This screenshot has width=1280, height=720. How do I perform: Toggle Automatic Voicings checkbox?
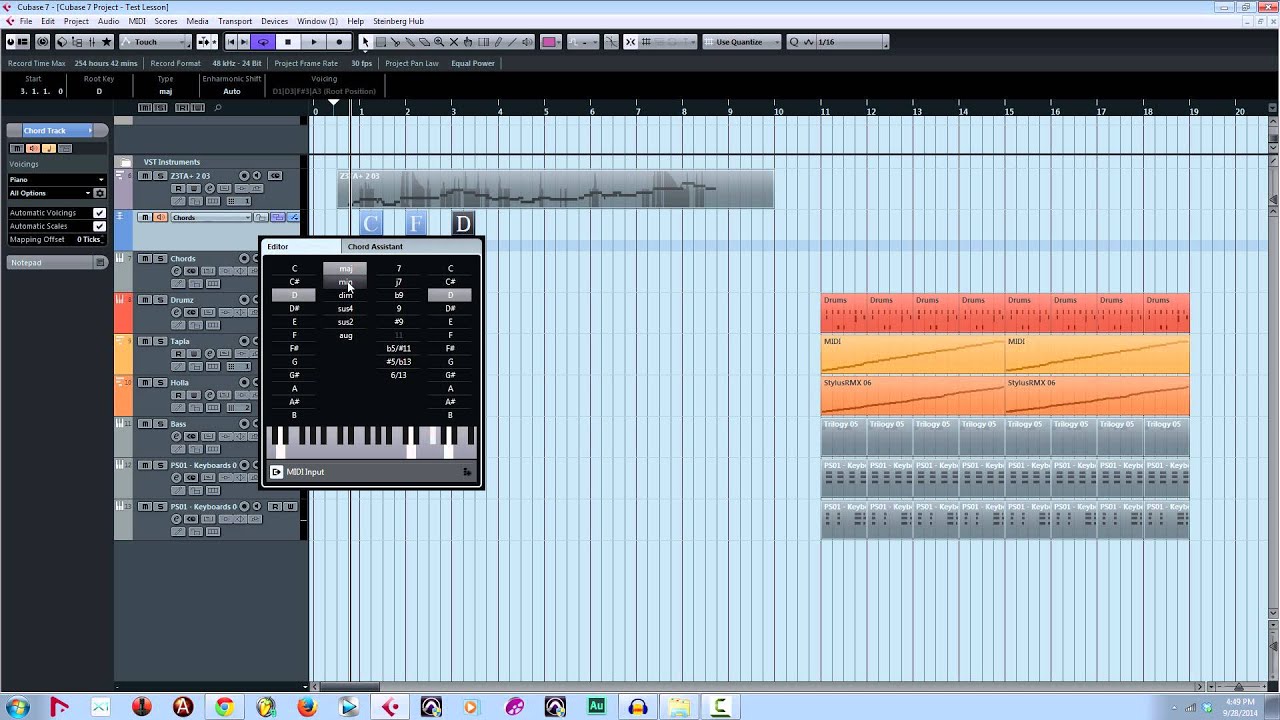99,213
